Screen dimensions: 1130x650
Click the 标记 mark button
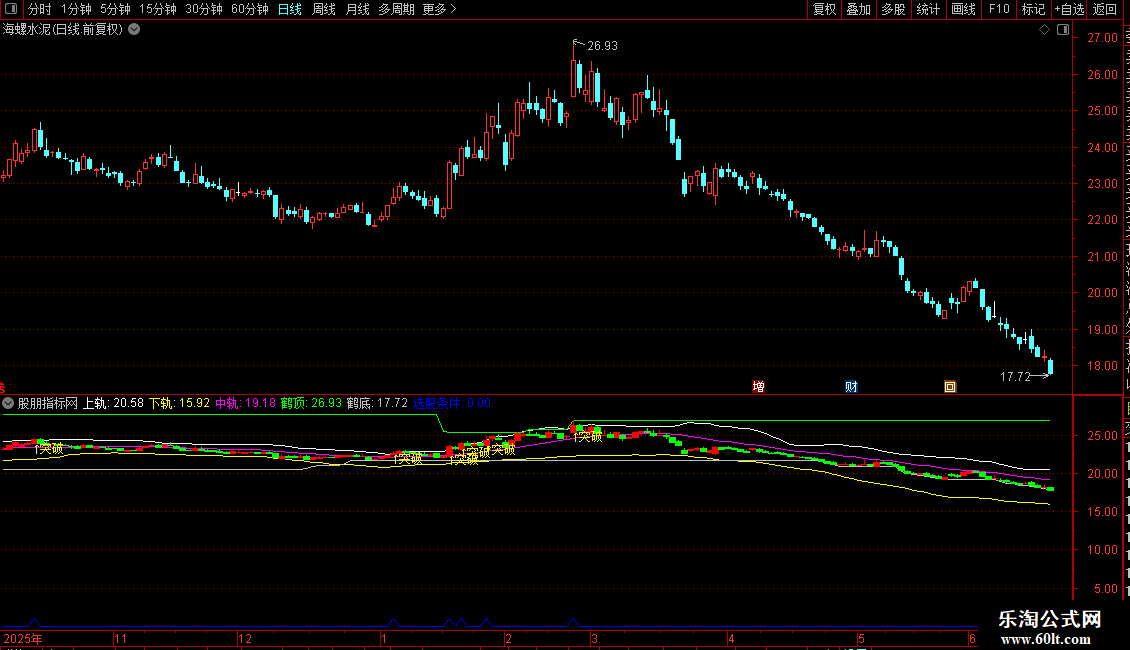[1033, 9]
